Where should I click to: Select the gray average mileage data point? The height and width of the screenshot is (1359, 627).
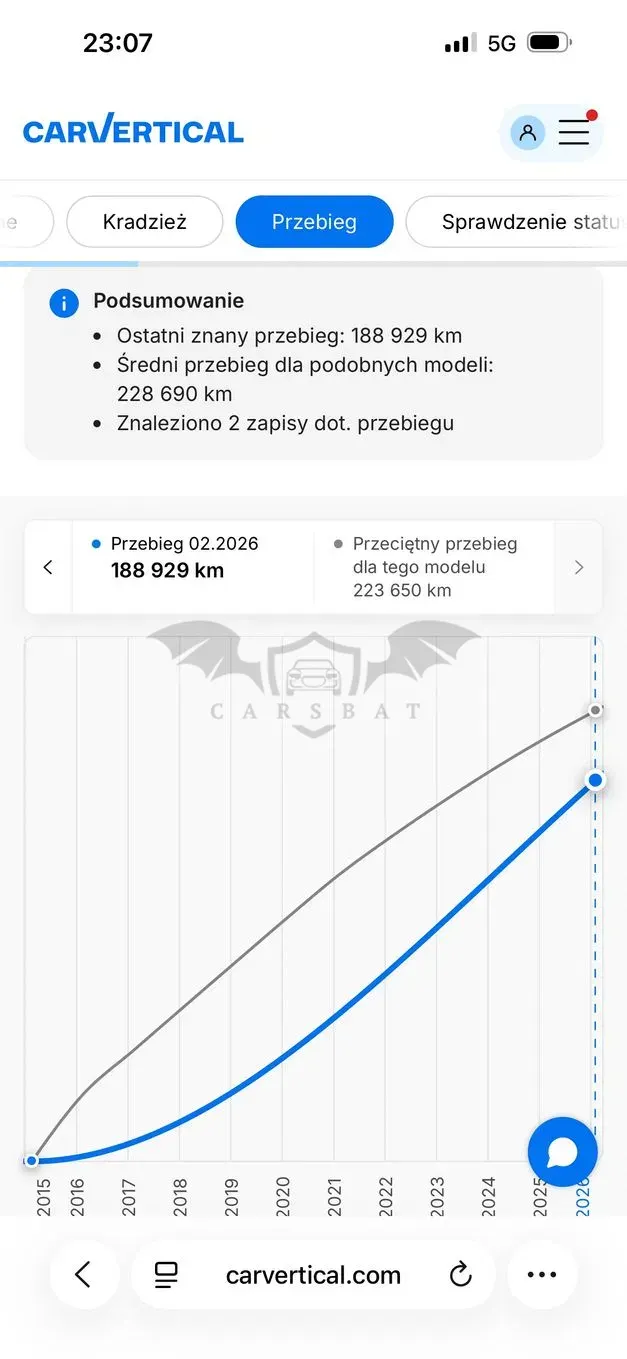coord(596,710)
